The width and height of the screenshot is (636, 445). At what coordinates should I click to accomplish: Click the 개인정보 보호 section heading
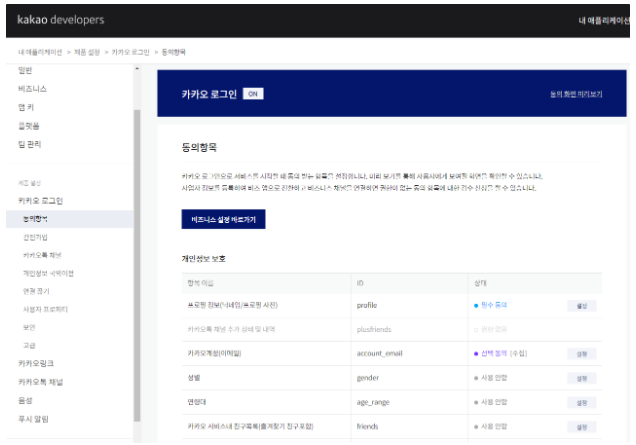[x=204, y=259]
